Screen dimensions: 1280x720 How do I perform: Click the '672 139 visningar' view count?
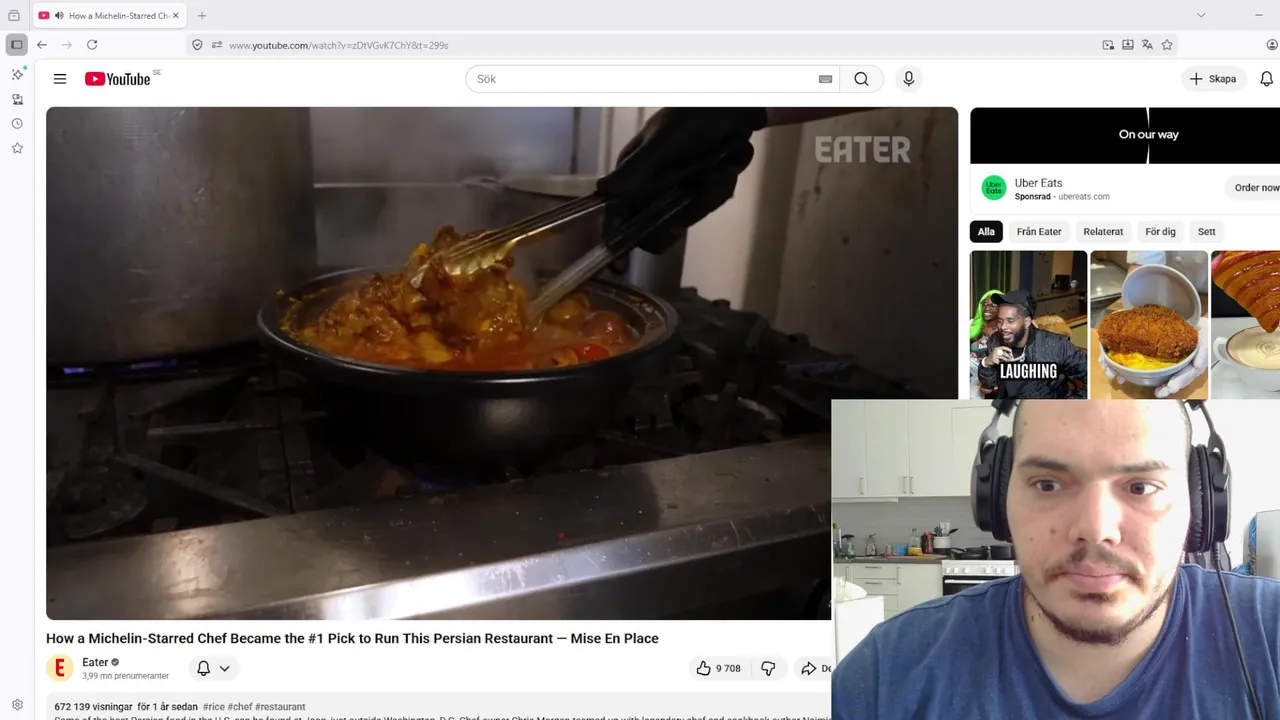tap(93, 707)
